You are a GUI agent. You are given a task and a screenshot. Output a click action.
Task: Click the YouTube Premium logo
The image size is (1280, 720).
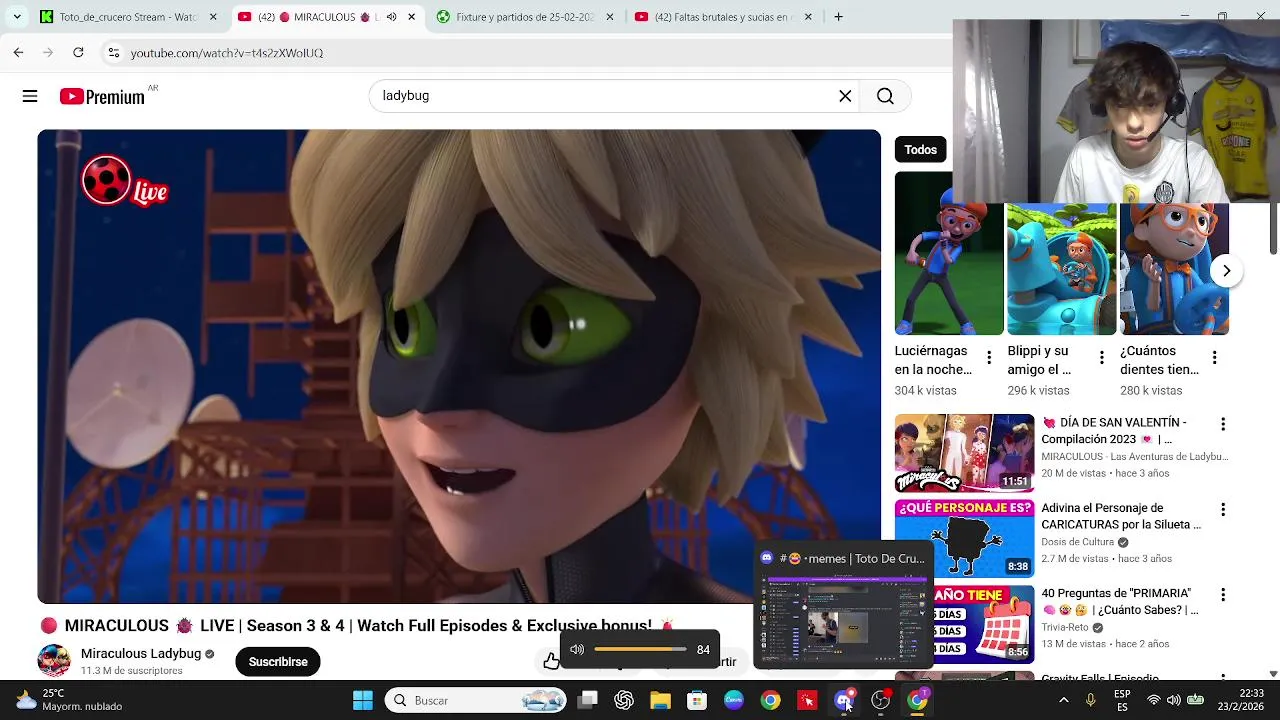[x=102, y=96]
